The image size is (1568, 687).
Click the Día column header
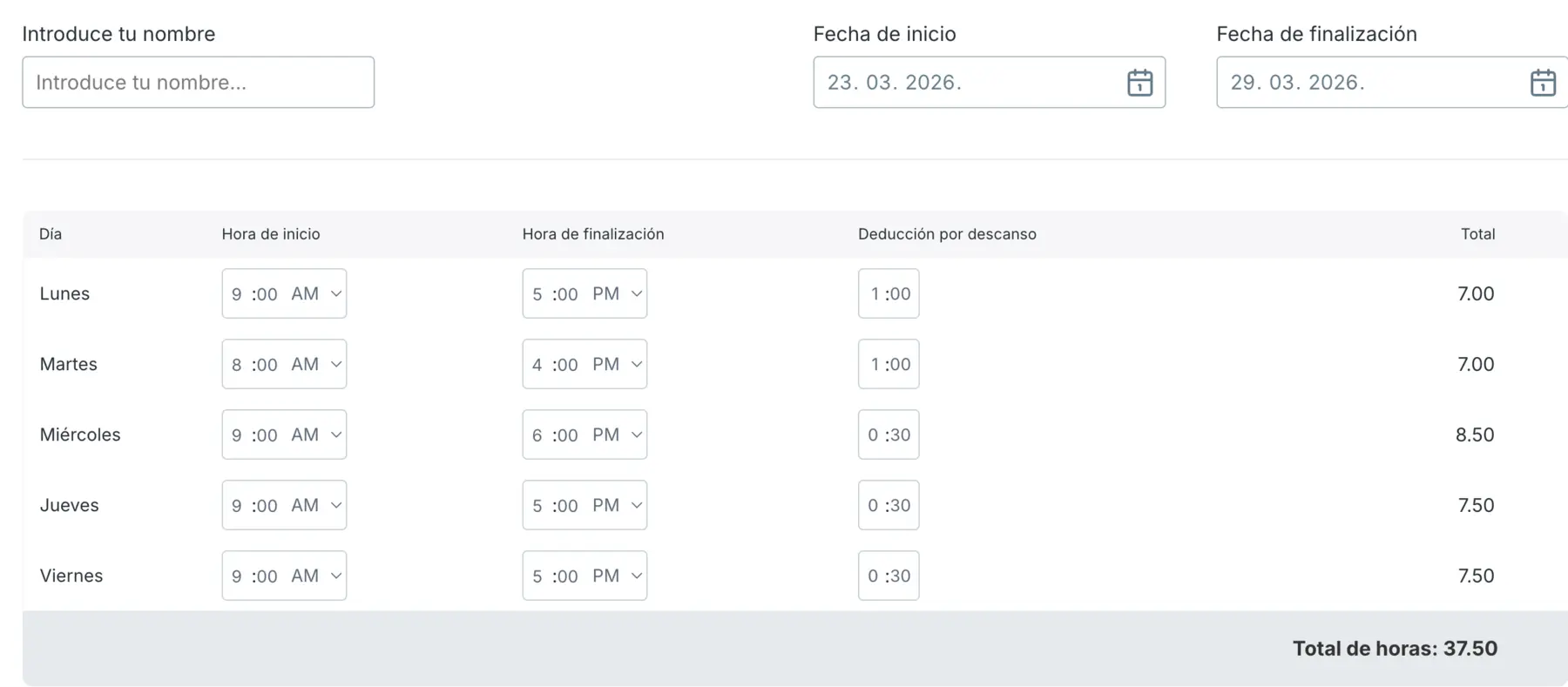[51, 234]
